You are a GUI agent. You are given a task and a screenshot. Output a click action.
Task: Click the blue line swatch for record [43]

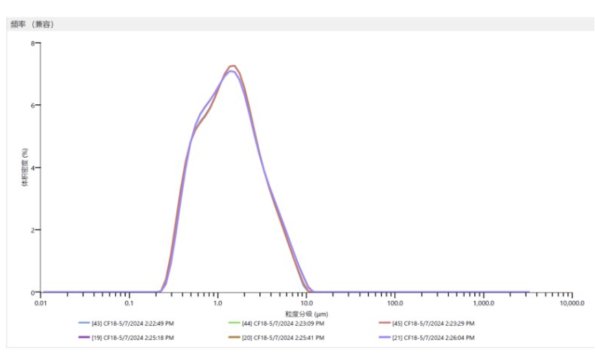84,323
